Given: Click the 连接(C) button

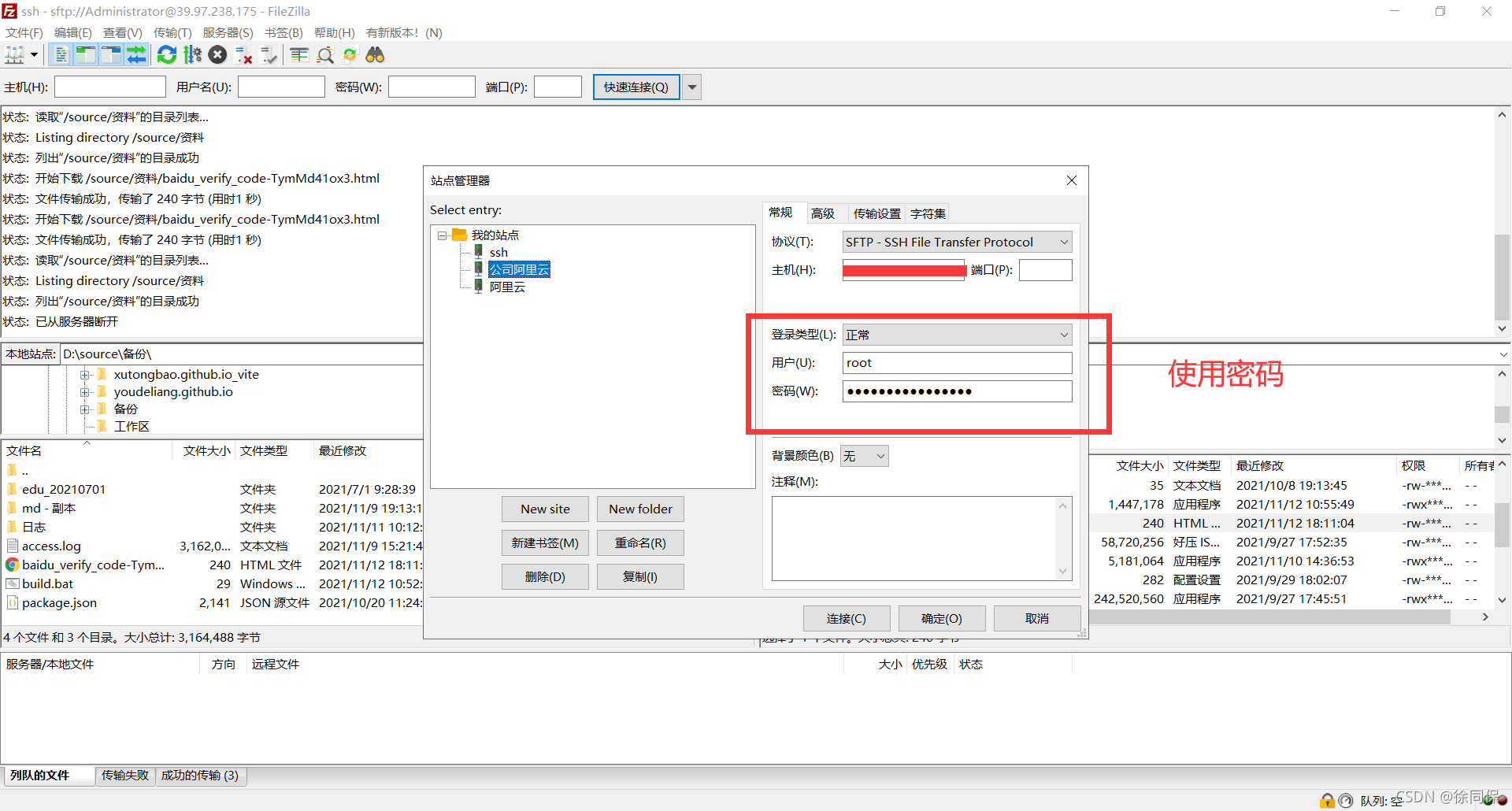Looking at the screenshot, I should 846,618.
